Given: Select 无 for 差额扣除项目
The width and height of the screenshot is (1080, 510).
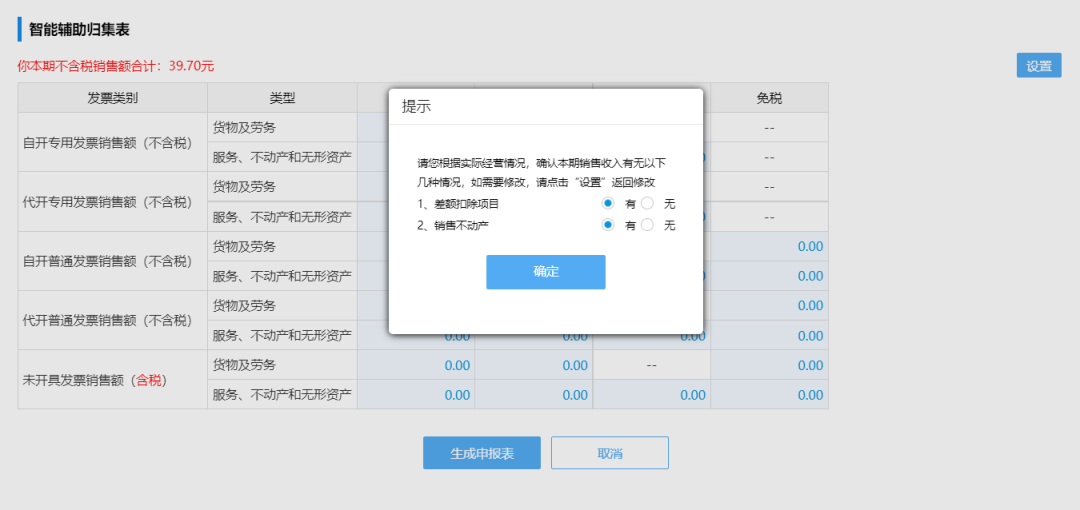Looking at the screenshot, I should coord(647,203).
